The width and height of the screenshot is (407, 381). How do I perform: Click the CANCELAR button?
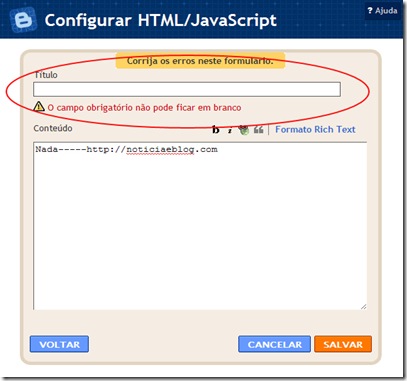pyautogui.click(x=274, y=344)
